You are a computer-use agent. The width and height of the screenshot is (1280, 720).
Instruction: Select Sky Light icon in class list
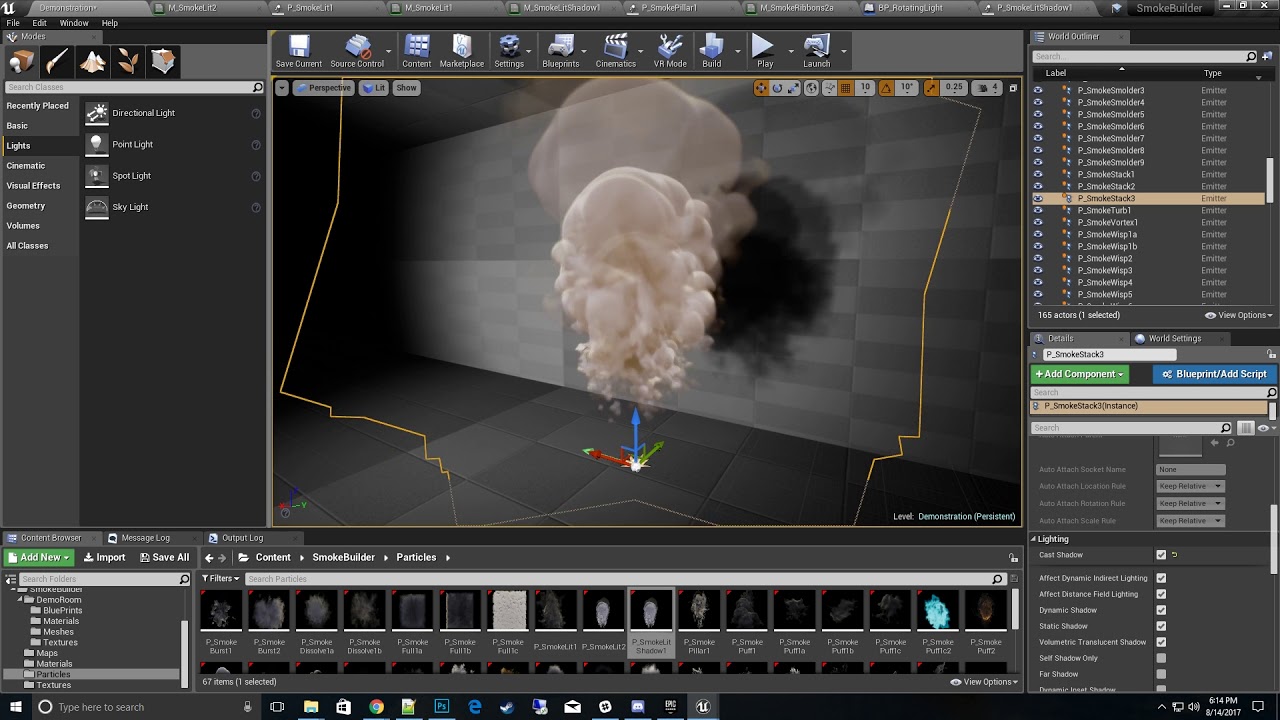point(96,207)
